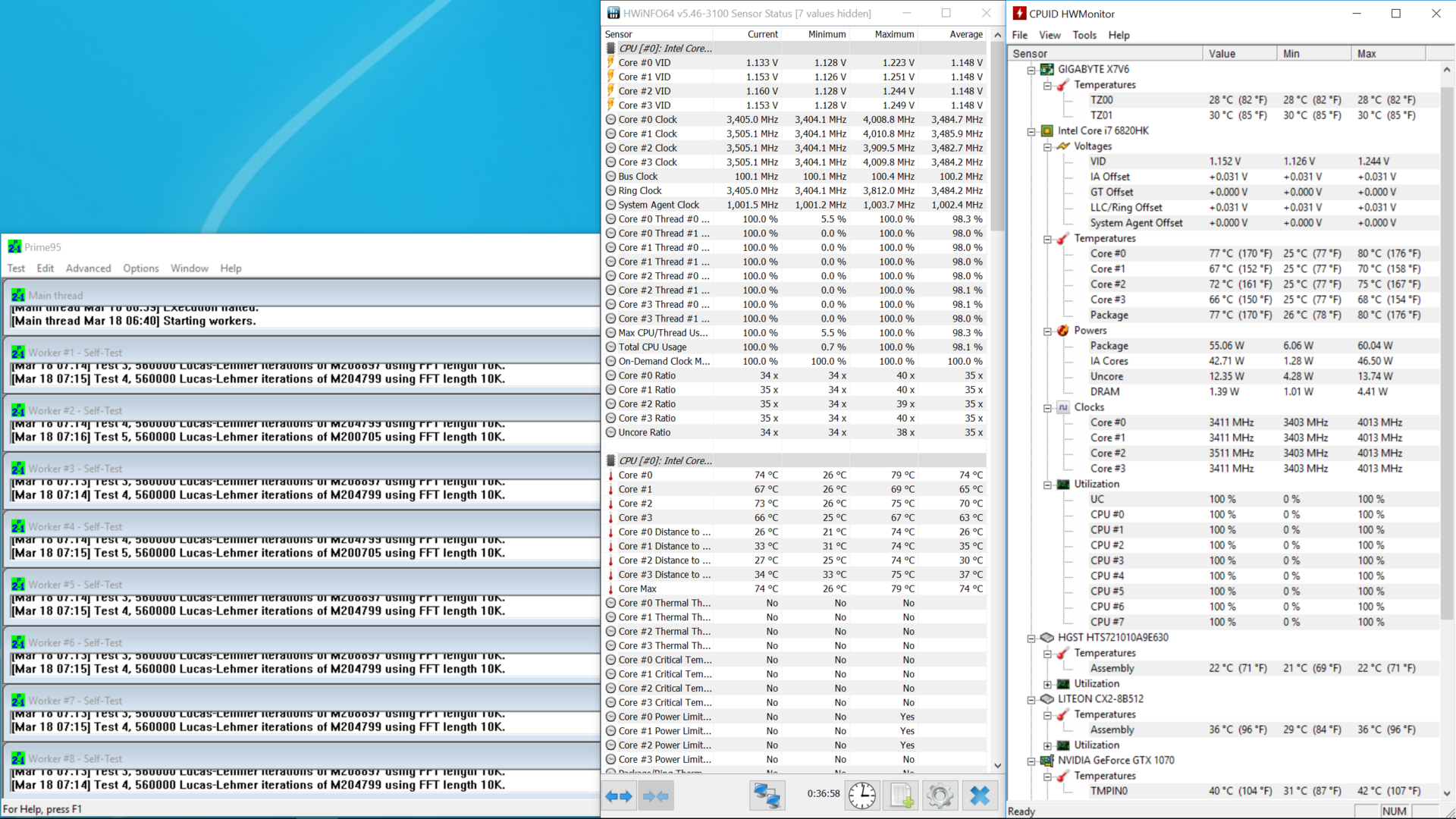Click HWiNFO scrollbar down arrow
Viewport: 1456px width, 819px height.
pyautogui.click(x=997, y=766)
